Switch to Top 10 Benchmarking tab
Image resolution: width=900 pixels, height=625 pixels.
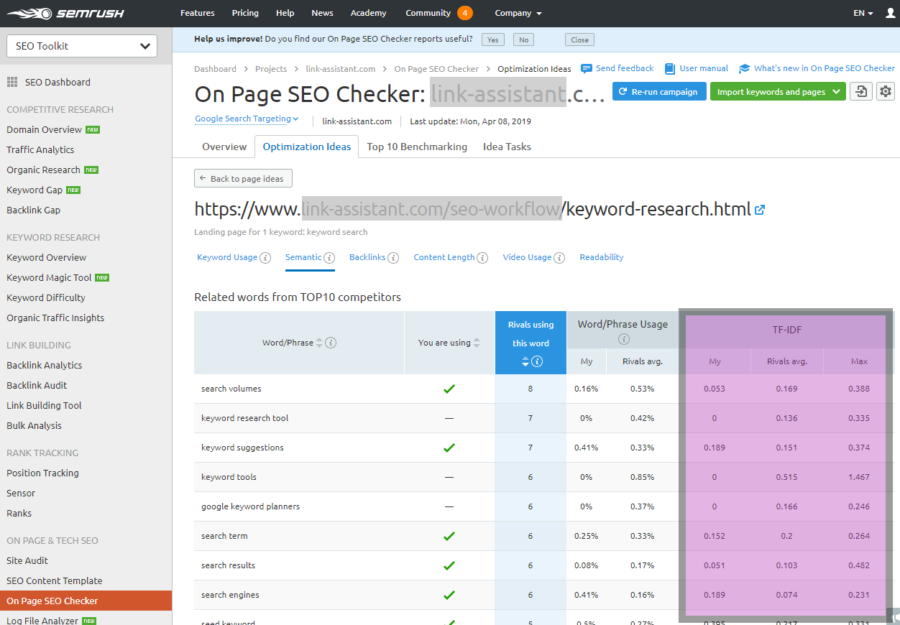coord(417,146)
